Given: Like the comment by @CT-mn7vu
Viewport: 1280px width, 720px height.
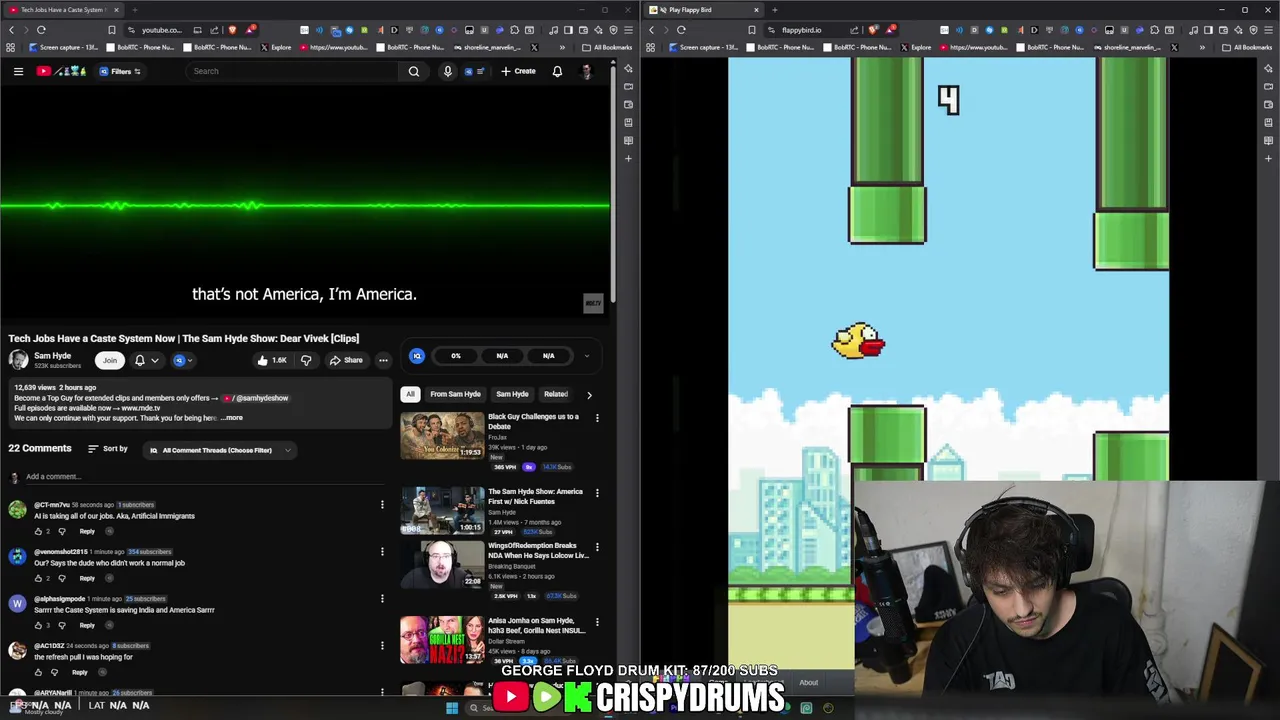Looking at the screenshot, I should [38, 531].
